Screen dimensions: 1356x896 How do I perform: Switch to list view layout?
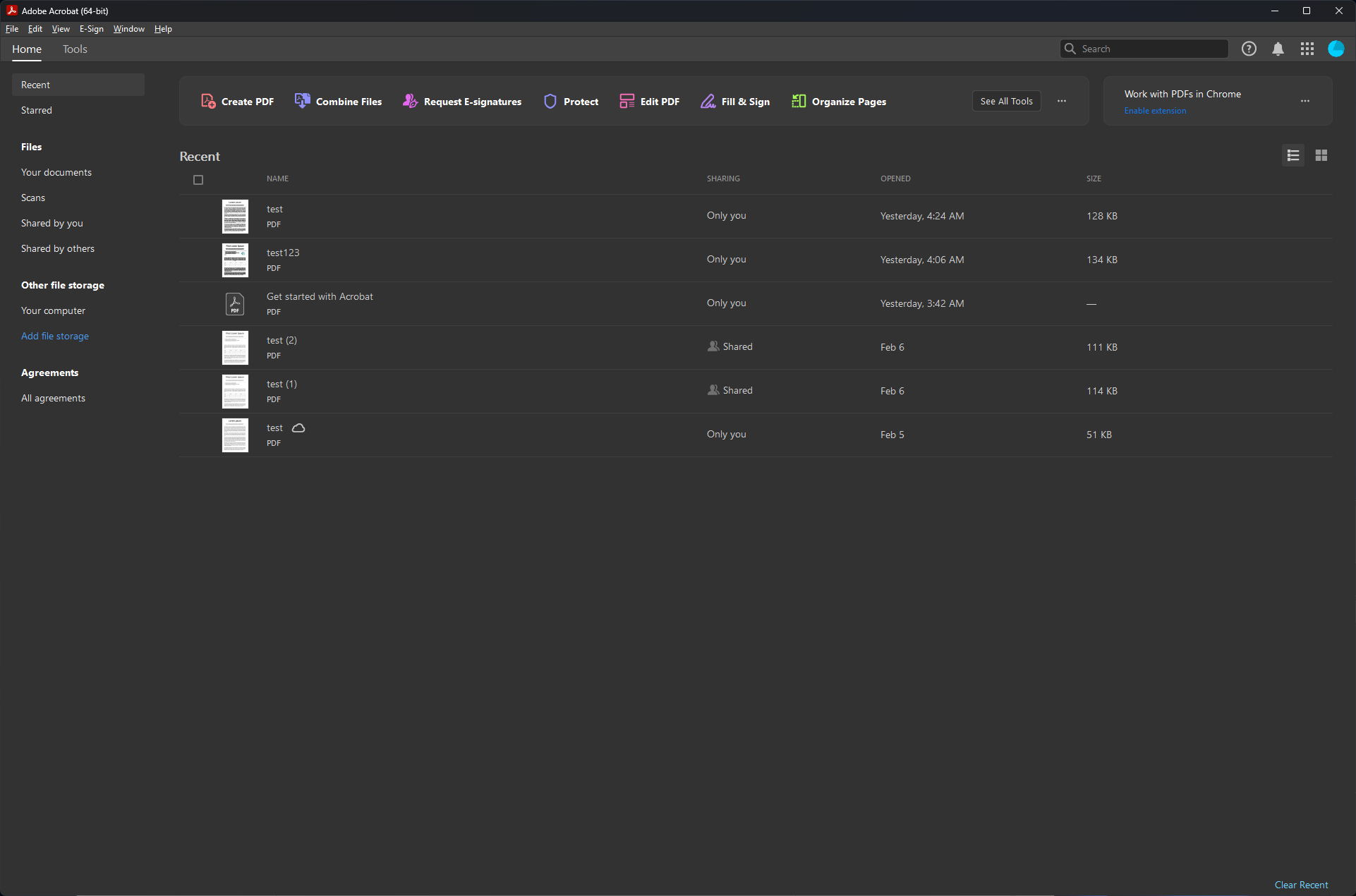pyautogui.click(x=1293, y=155)
